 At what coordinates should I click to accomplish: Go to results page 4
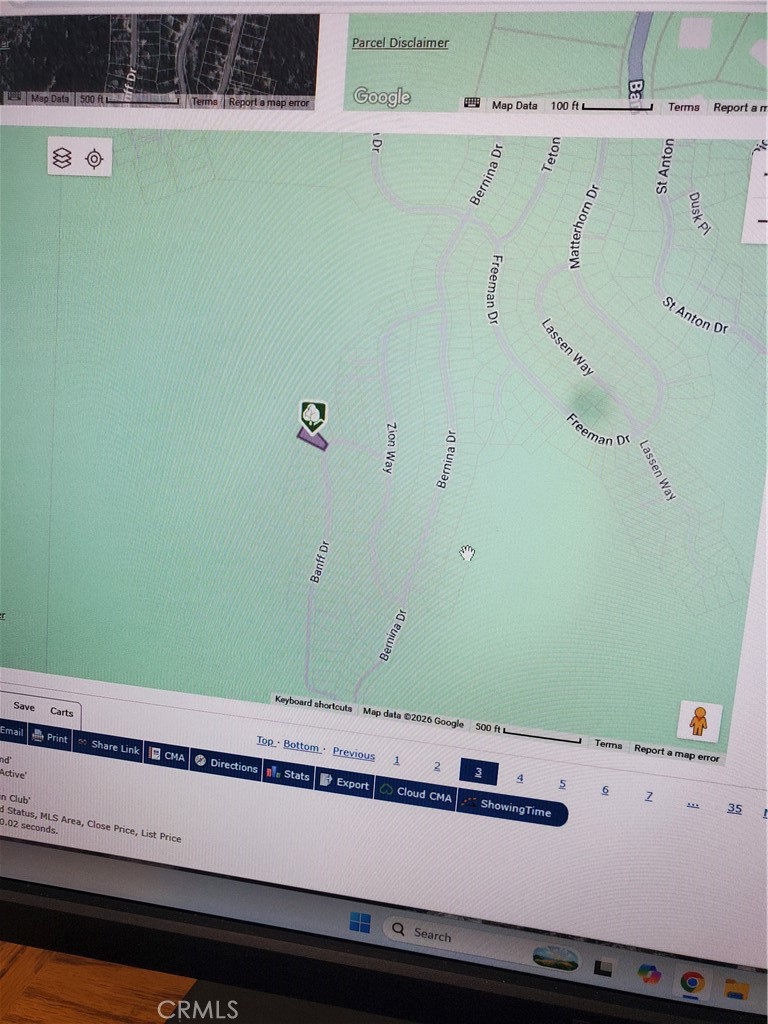click(x=519, y=778)
